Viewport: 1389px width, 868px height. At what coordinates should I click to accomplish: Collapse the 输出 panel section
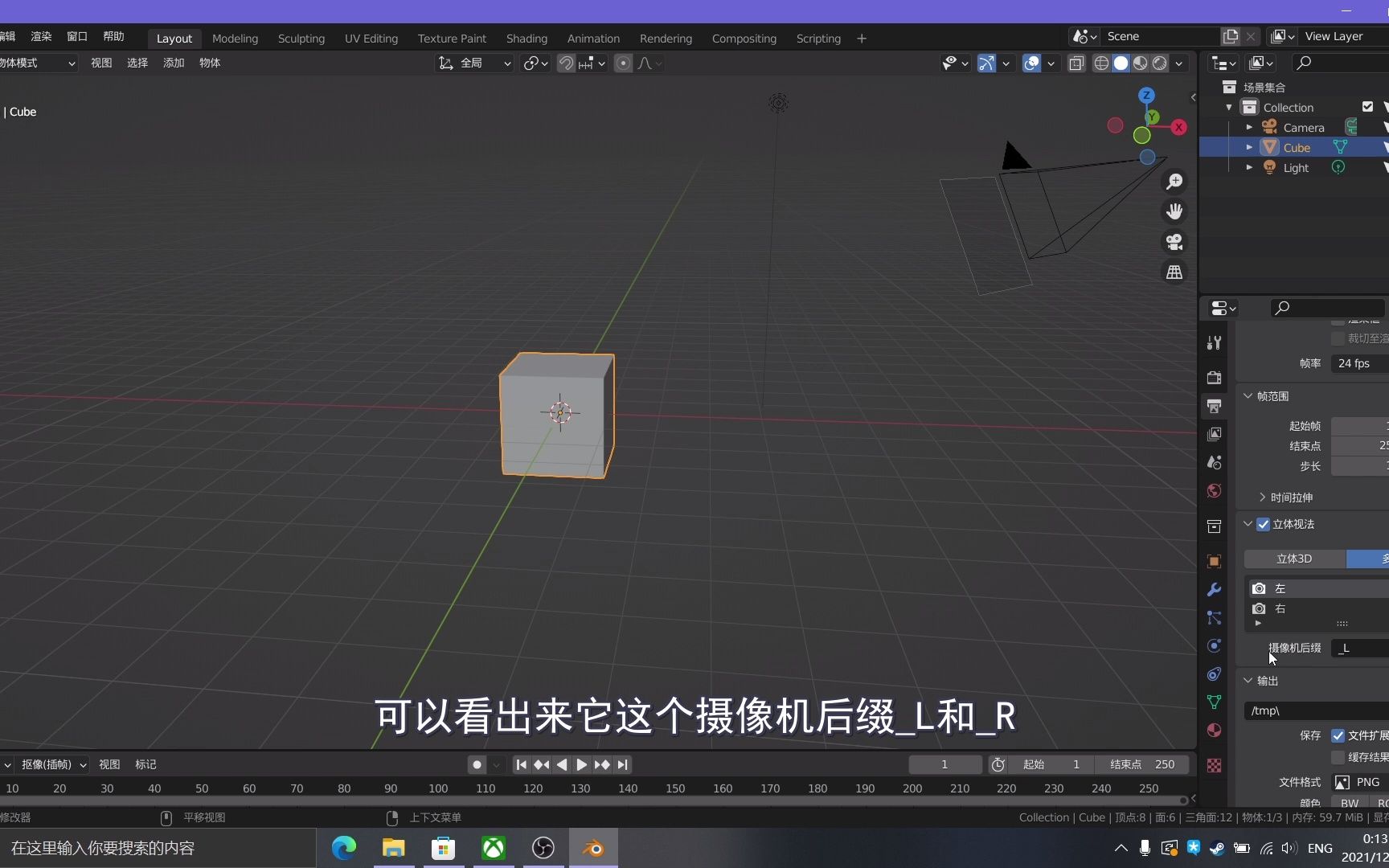coord(1248,681)
